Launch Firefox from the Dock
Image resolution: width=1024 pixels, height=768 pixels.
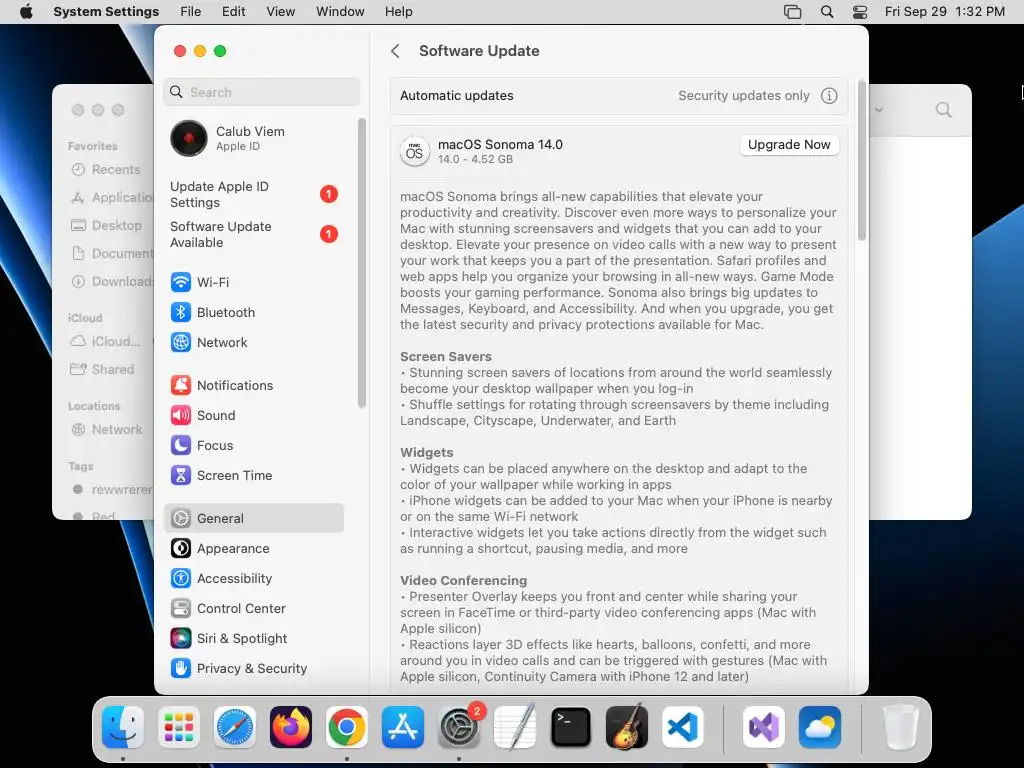[x=291, y=727]
